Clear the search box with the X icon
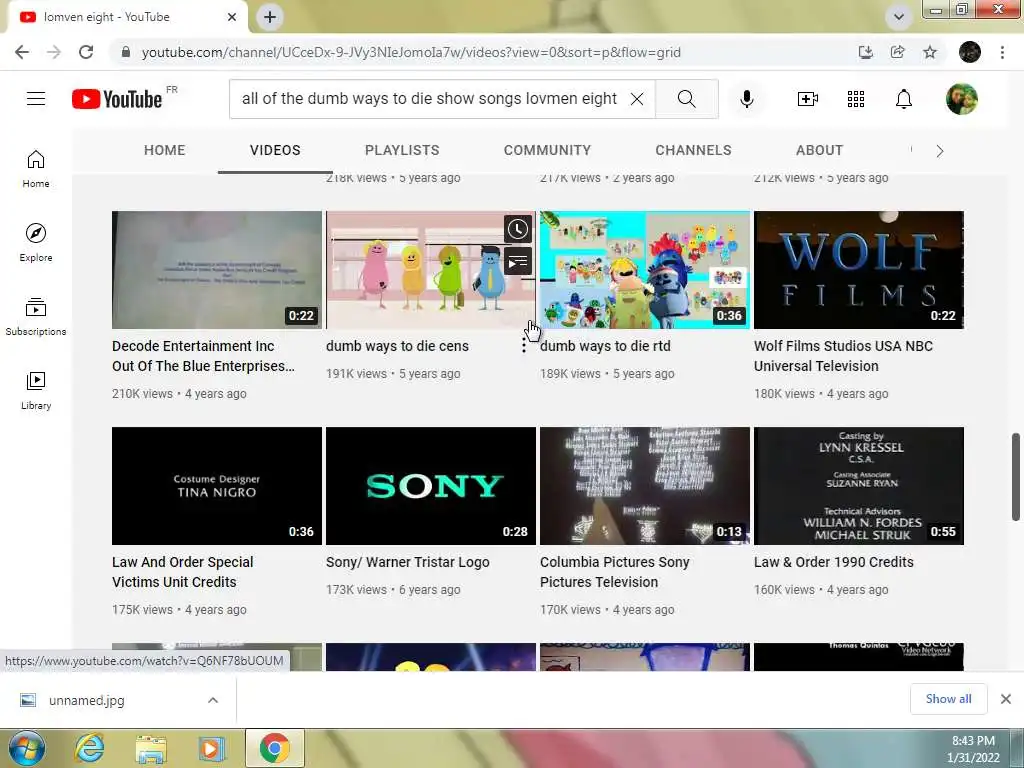The width and height of the screenshot is (1024, 768). (637, 99)
